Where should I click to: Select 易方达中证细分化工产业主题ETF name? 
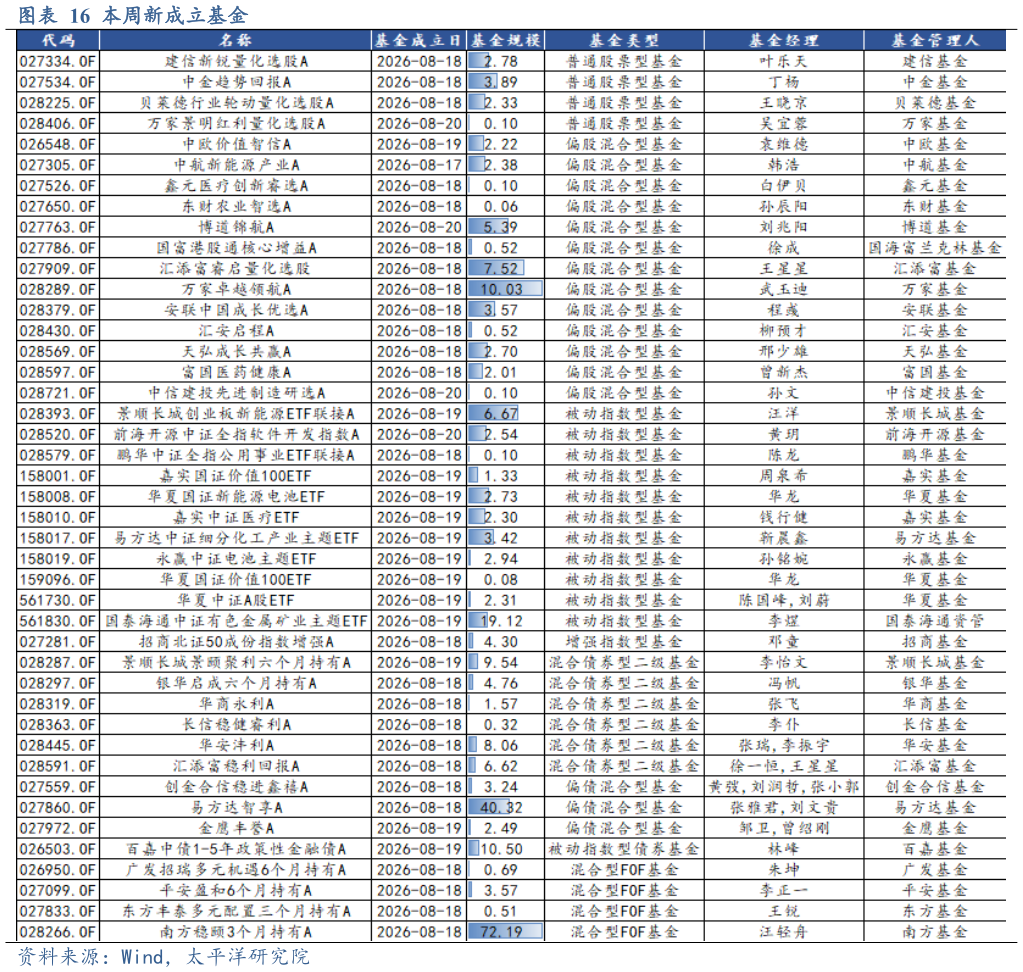click(236, 538)
